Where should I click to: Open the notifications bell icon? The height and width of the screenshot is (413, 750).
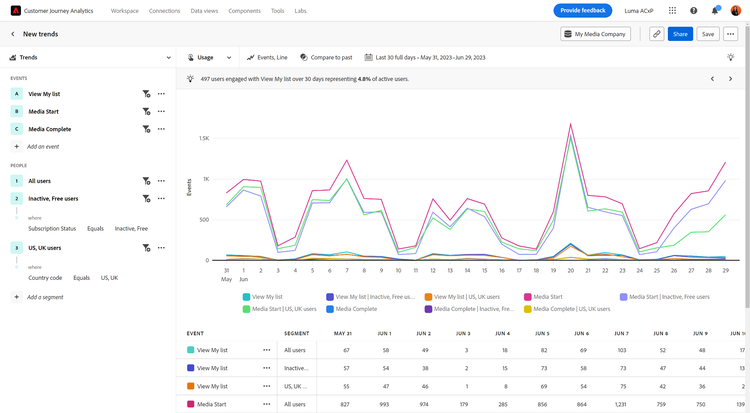click(x=715, y=11)
